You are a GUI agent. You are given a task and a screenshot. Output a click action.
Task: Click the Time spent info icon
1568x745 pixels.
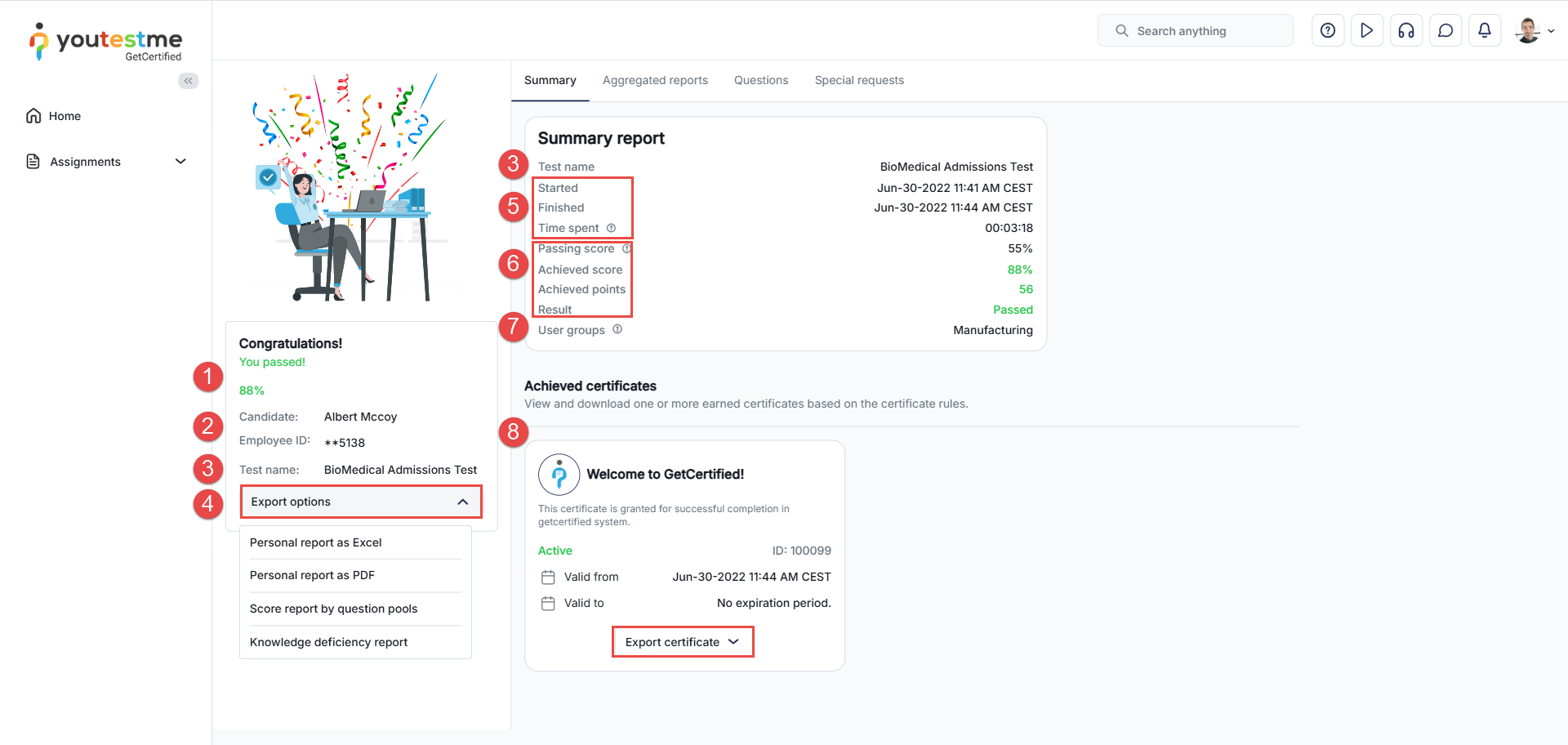point(611,228)
